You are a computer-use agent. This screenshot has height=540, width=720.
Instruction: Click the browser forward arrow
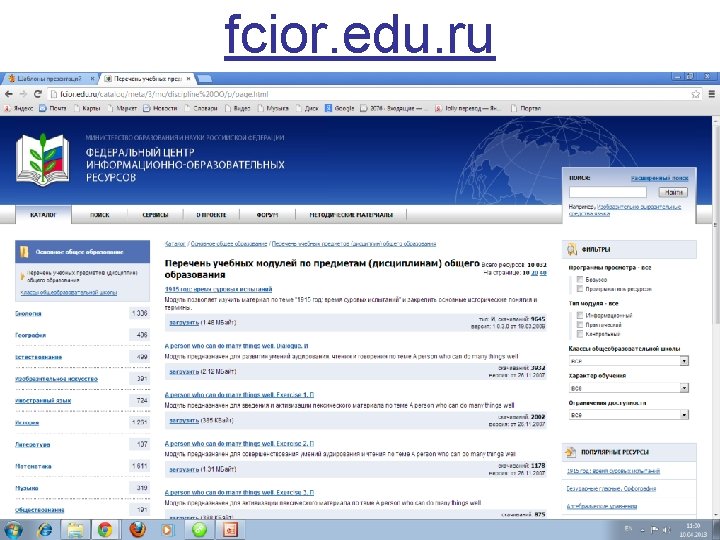(x=23, y=94)
